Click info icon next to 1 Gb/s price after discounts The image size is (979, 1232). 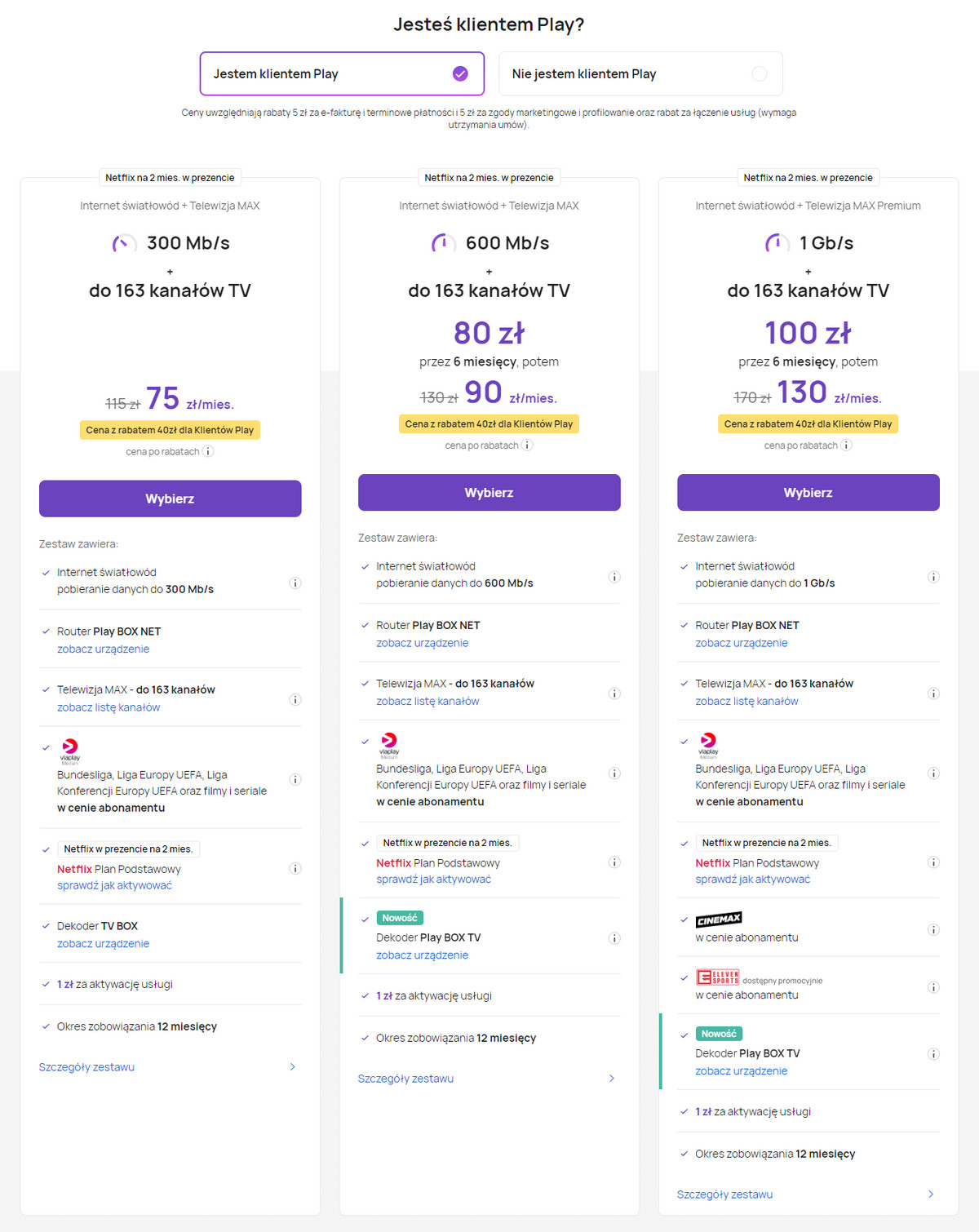click(846, 445)
